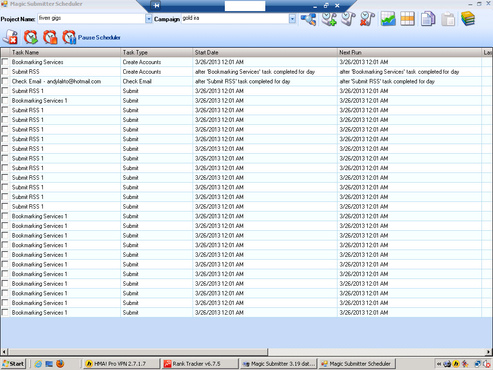Click the Pause Scheduler label
Image resolution: width=493 pixels, height=370 pixels.
99,37
